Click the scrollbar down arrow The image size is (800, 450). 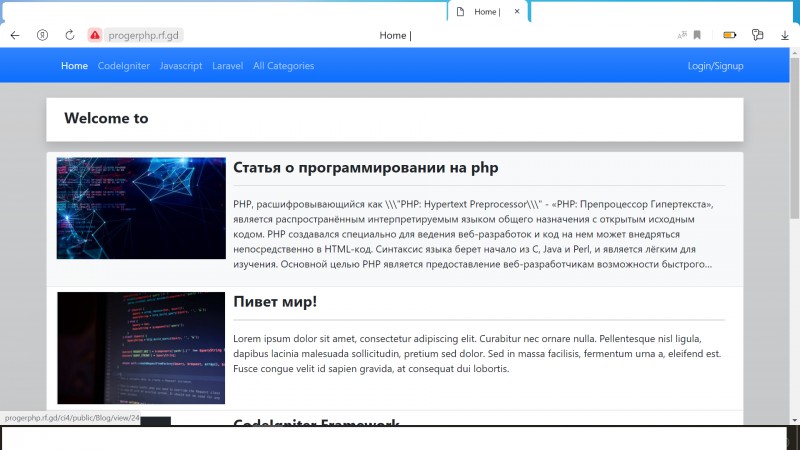794,420
